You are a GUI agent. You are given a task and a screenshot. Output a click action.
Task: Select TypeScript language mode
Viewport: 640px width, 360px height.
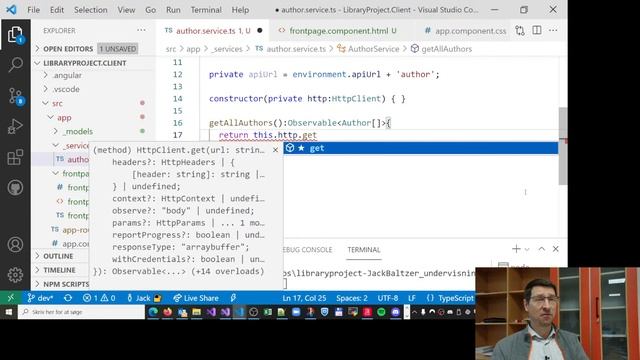[456, 298]
